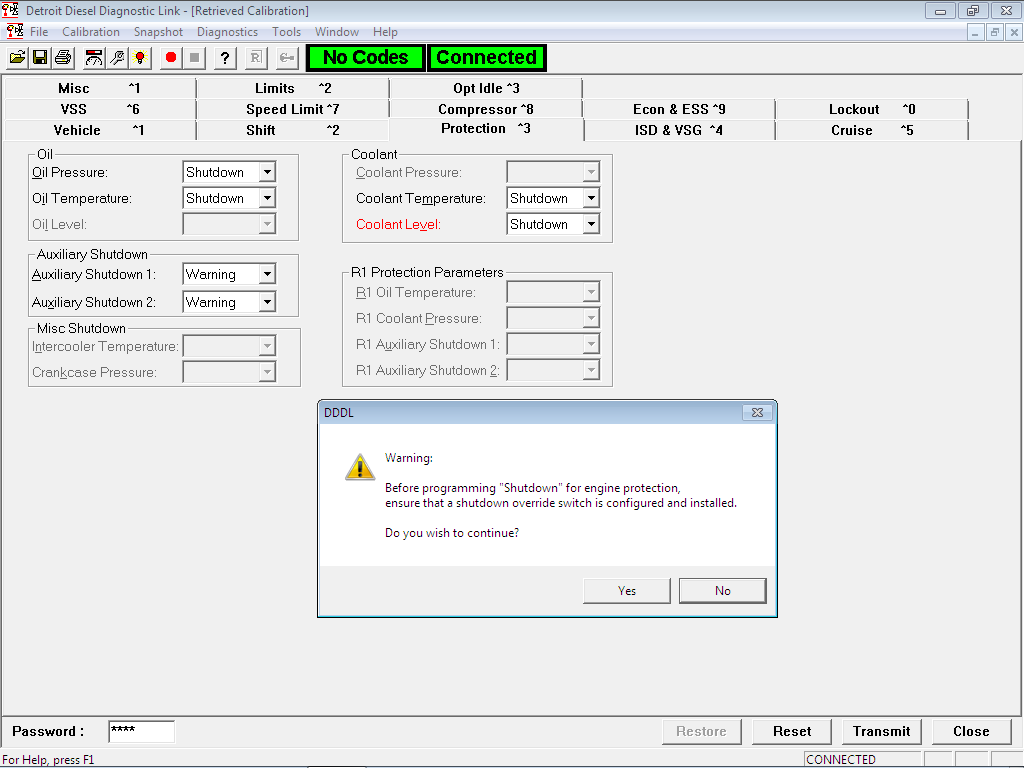This screenshot has width=1024, height=768.
Task: Click the grayed key arrow toolbar icon
Action: pos(287,58)
